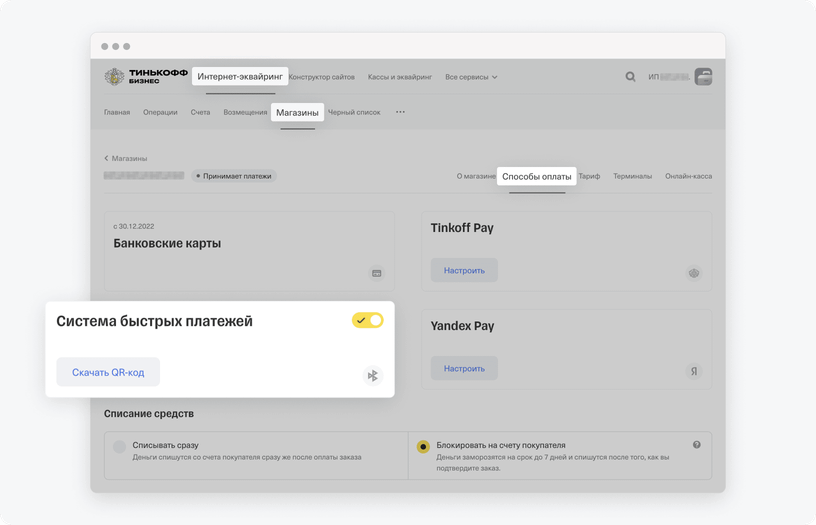Click Настроить for Yandex Pay
The image size is (816, 525).
coord(464,368)
